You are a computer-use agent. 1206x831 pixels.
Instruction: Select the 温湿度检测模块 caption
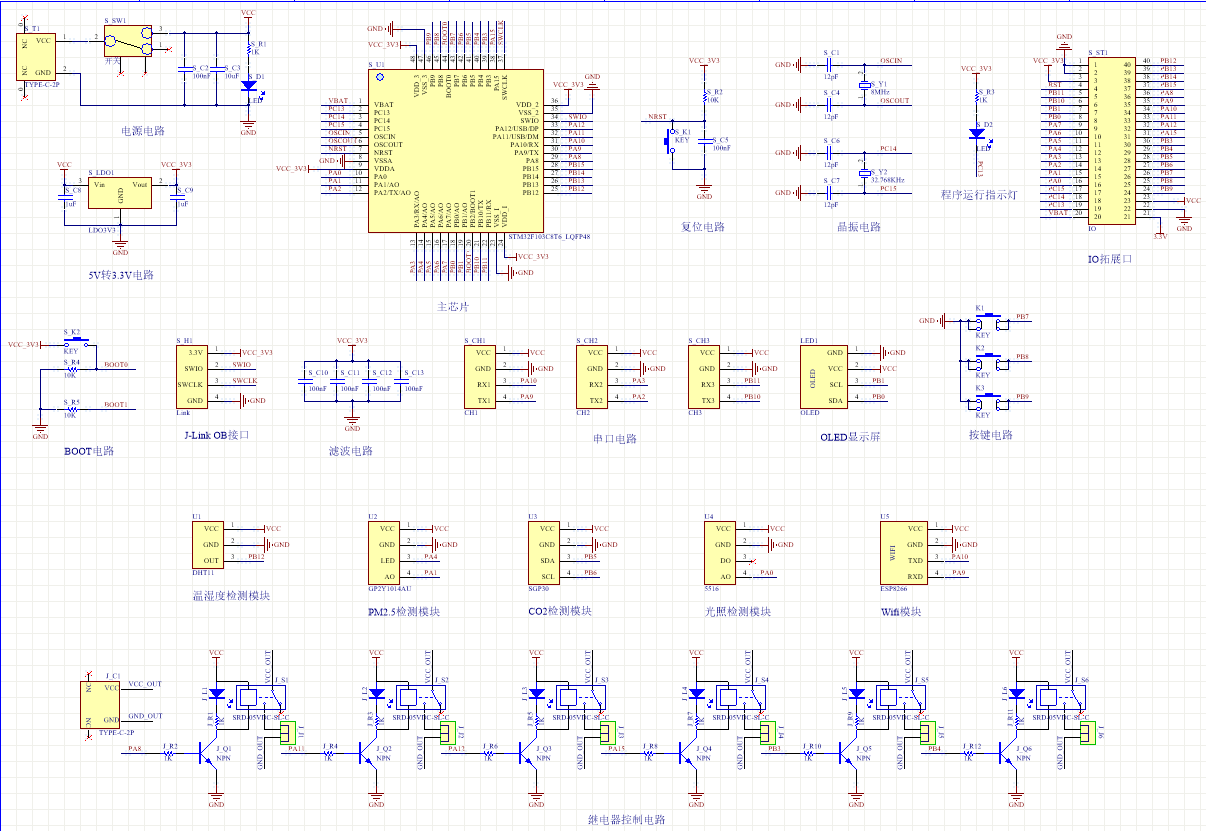[231, 596]
